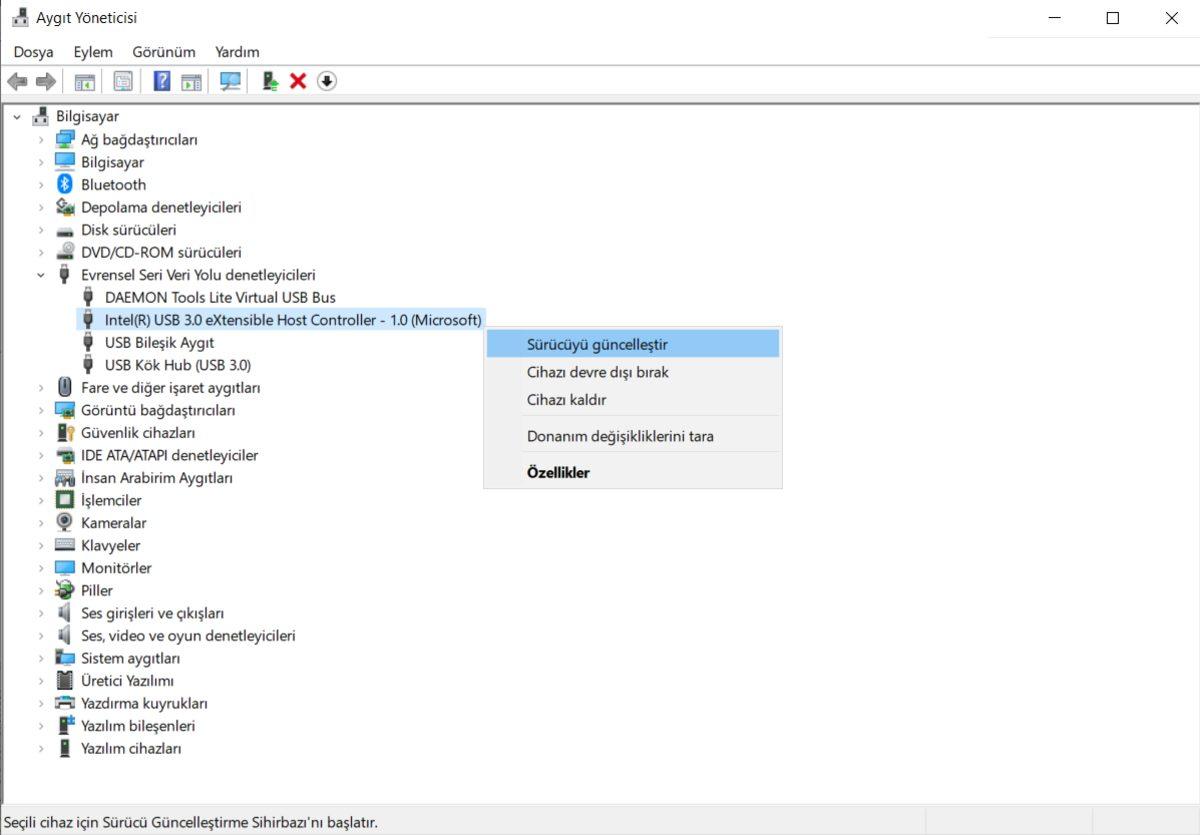1200x835 pixels.
Task: Click the down-arrow toolbar icon
Action: pos(327,81)
